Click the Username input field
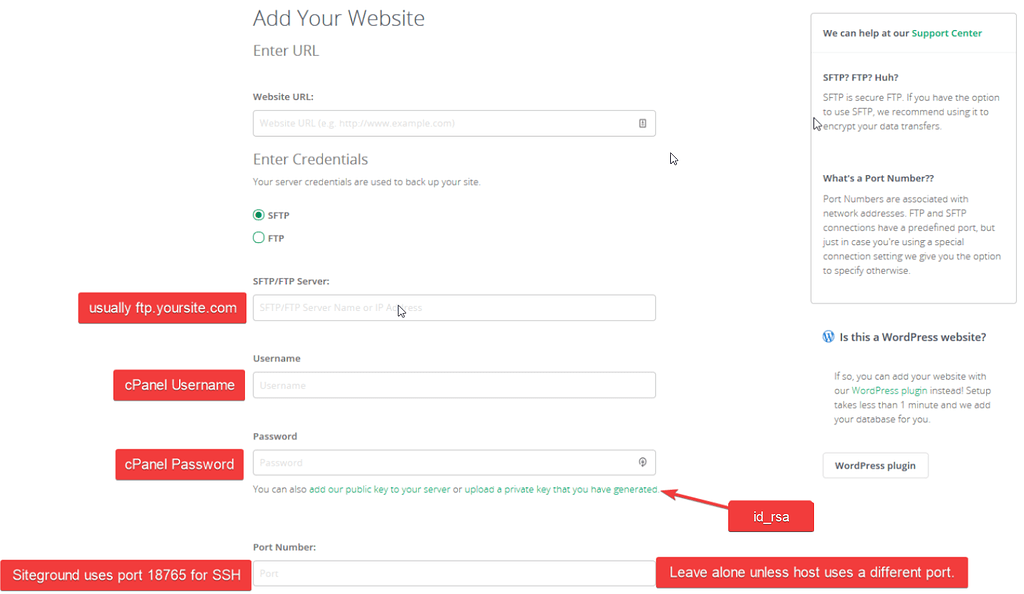Viewport: 1024px width, 594px height. (x=454, y=385)
